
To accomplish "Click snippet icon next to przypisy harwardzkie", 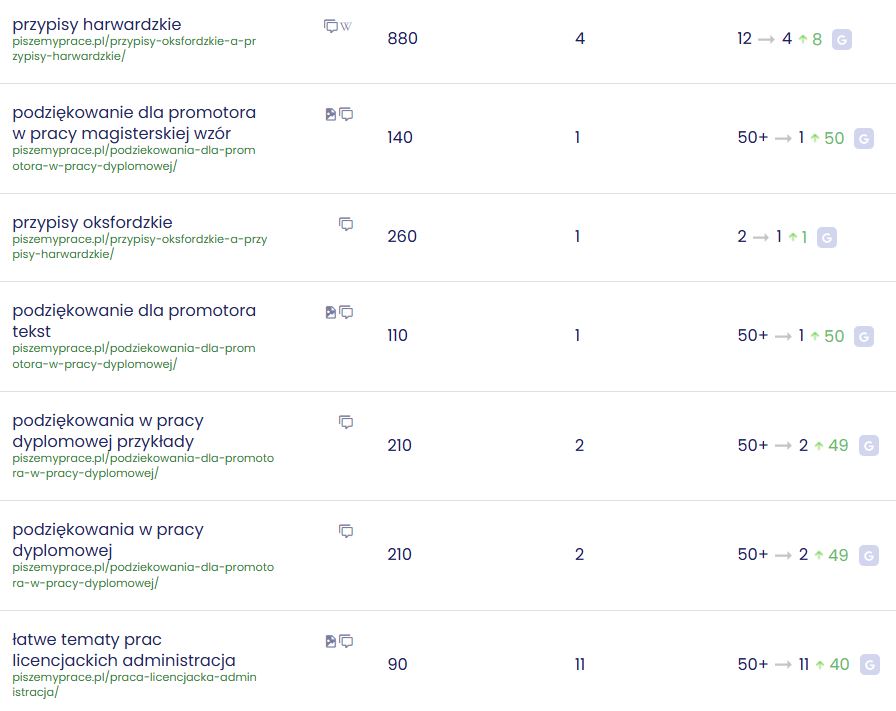I will [330, 26].
